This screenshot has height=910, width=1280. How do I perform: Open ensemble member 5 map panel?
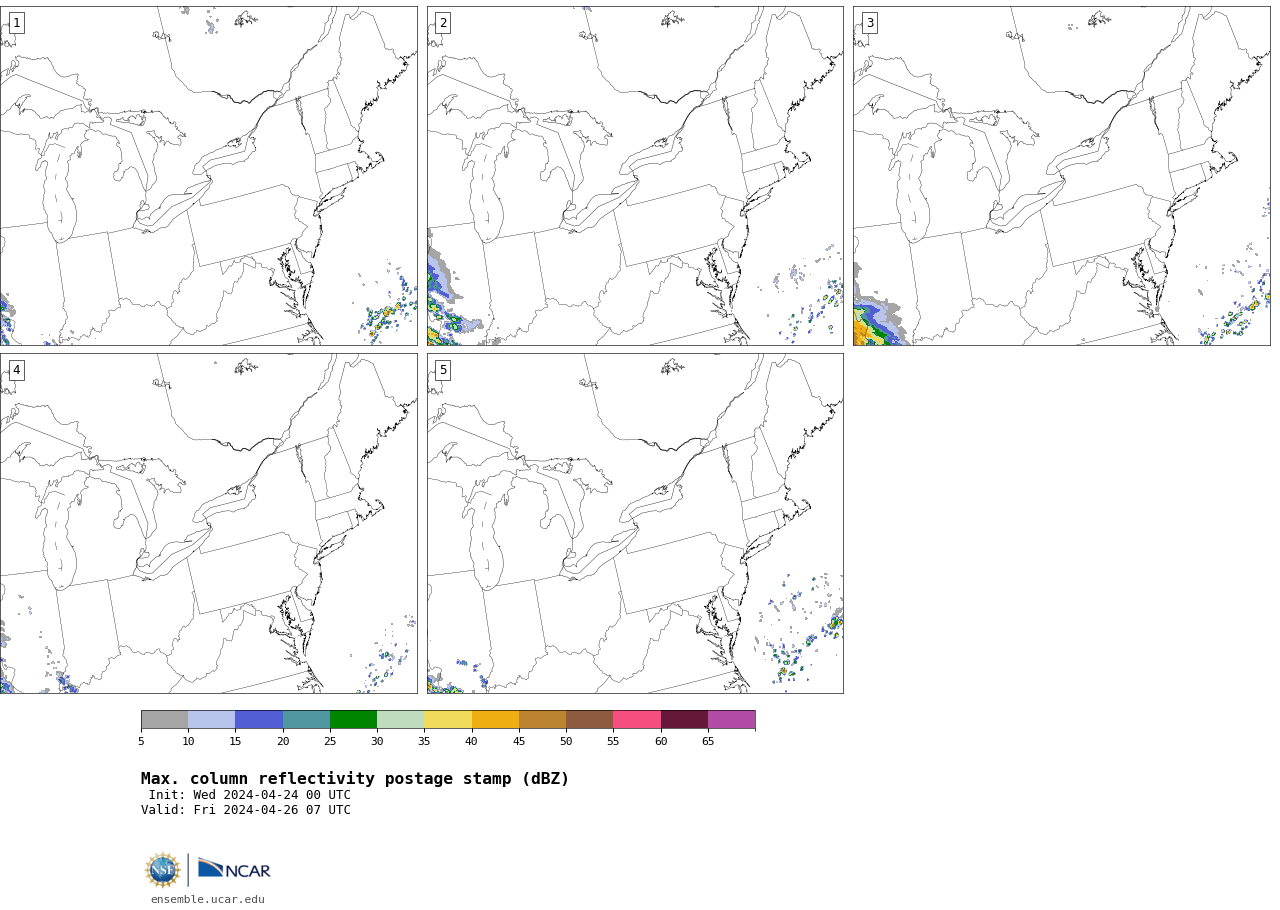coord(635,523)
